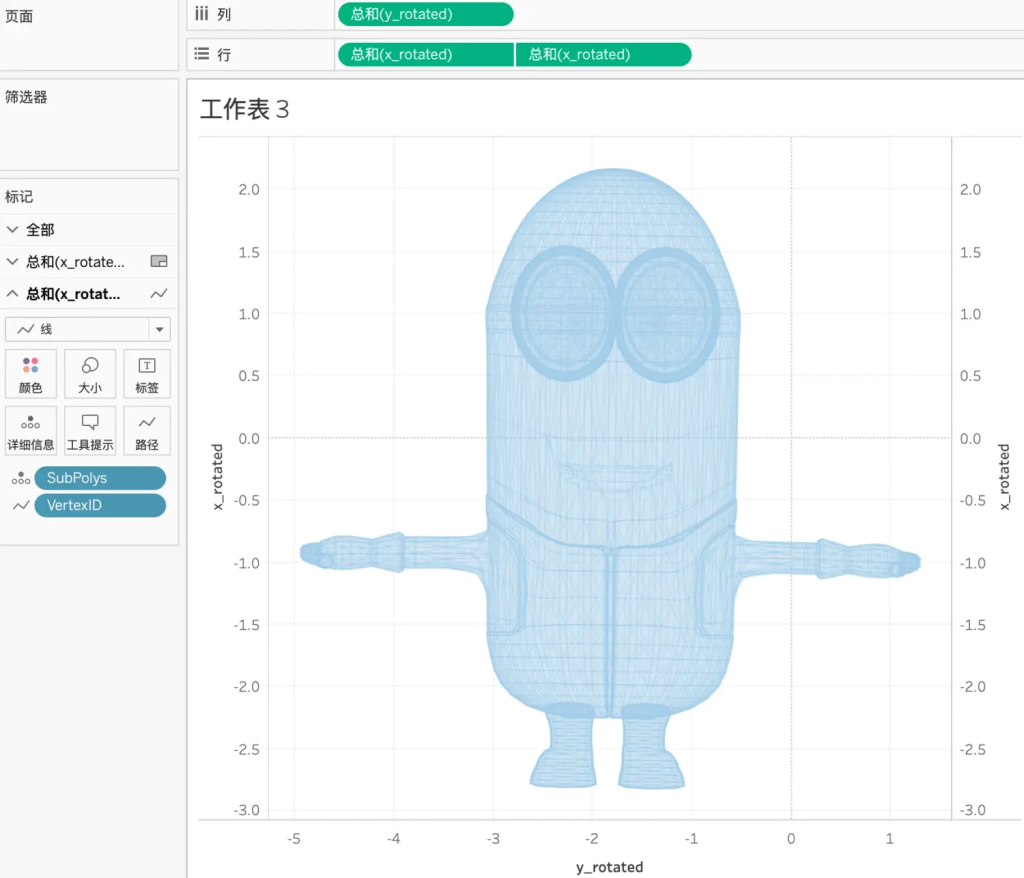Click the -1.0 tick on right axis

(x=972, y=563)
